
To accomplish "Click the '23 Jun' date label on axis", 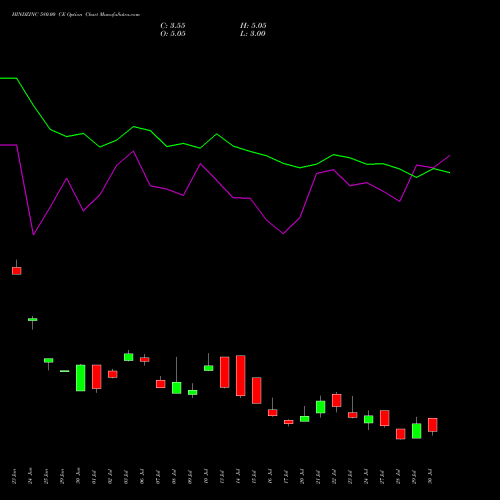I will pos(14,476).
